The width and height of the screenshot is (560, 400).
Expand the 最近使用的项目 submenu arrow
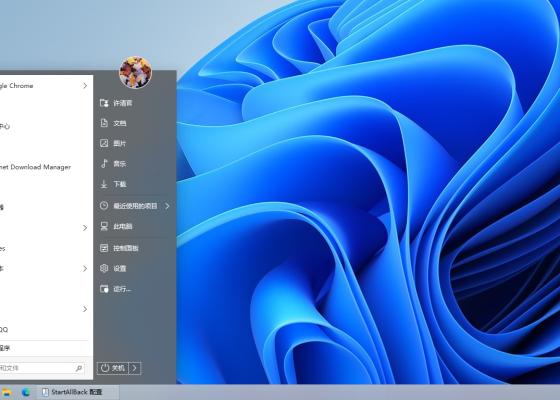167,206
